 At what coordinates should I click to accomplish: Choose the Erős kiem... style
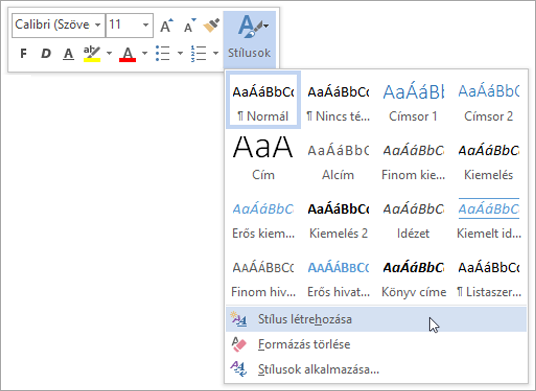click(x=263, y=217)
